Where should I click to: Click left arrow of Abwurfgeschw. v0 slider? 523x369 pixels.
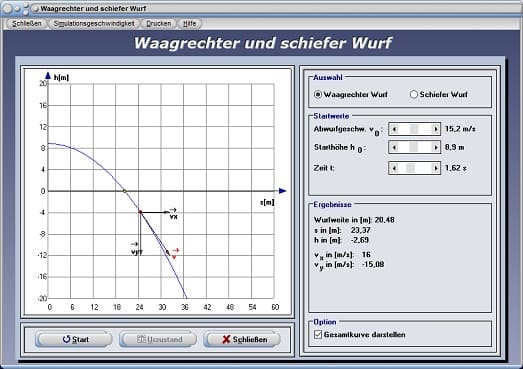394,129
